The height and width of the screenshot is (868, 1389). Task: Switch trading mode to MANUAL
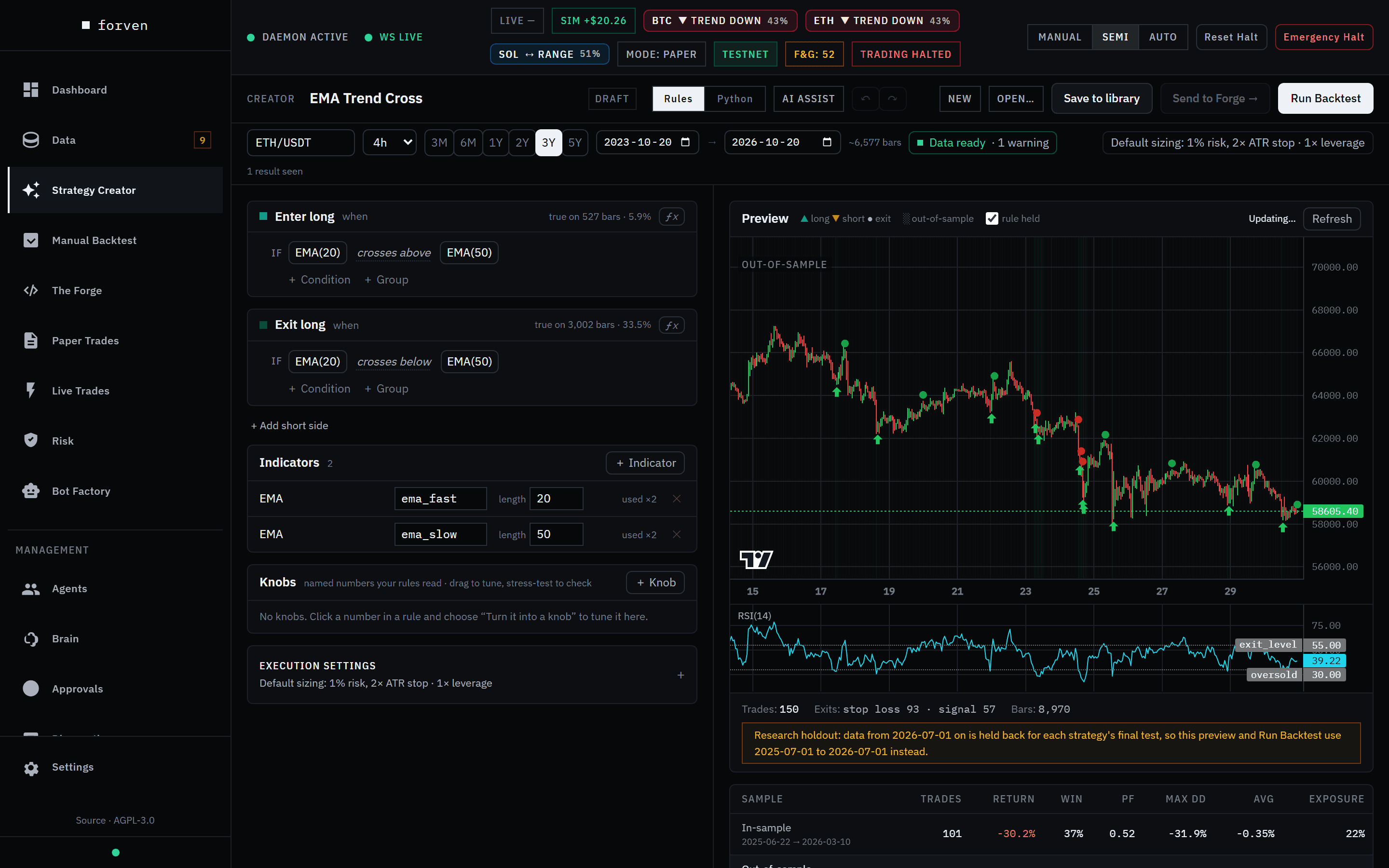pos(1060,37)
